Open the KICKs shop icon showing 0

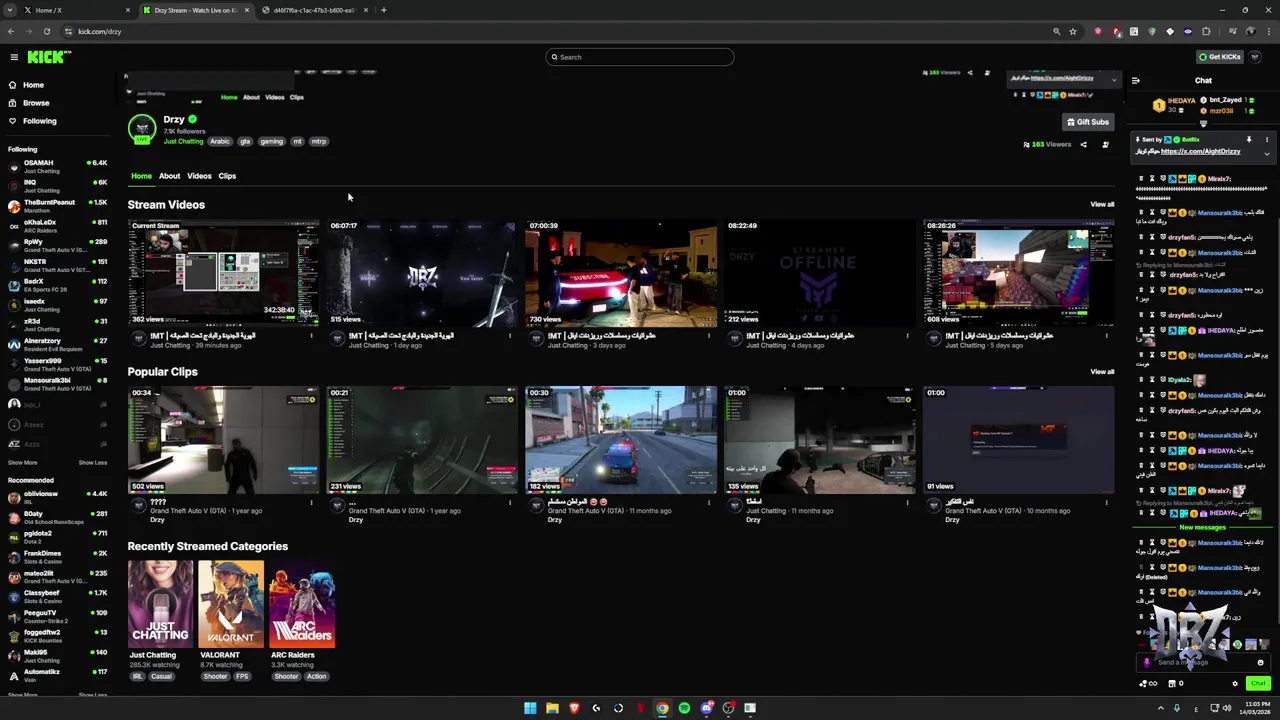1176,684
